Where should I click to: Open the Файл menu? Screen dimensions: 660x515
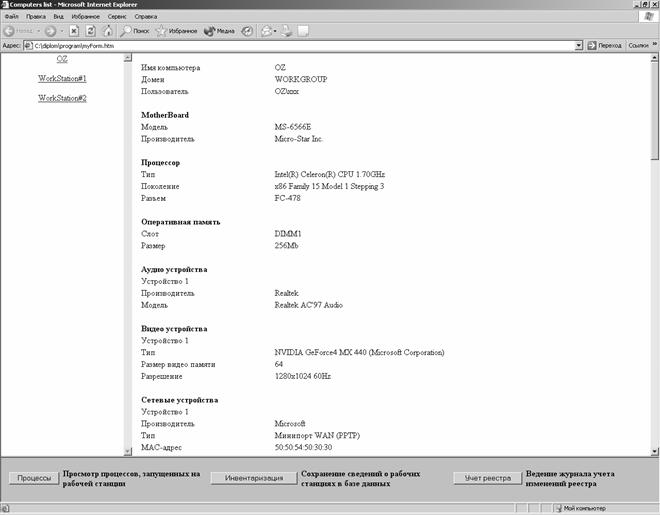pyautogui.click(x=11, y=17)
